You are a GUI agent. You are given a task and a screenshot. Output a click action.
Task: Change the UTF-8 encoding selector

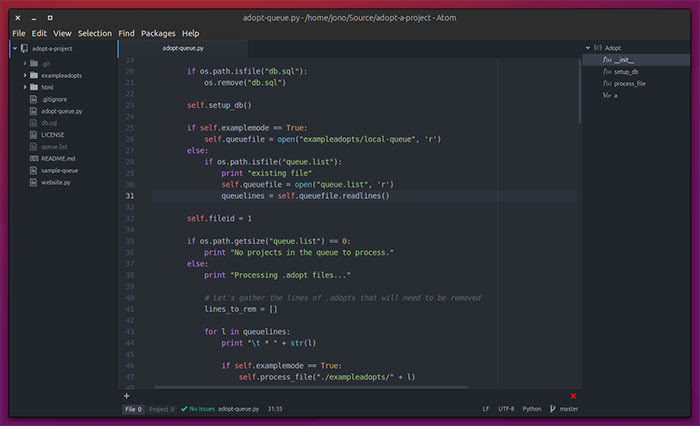click(x=506, y=409)
